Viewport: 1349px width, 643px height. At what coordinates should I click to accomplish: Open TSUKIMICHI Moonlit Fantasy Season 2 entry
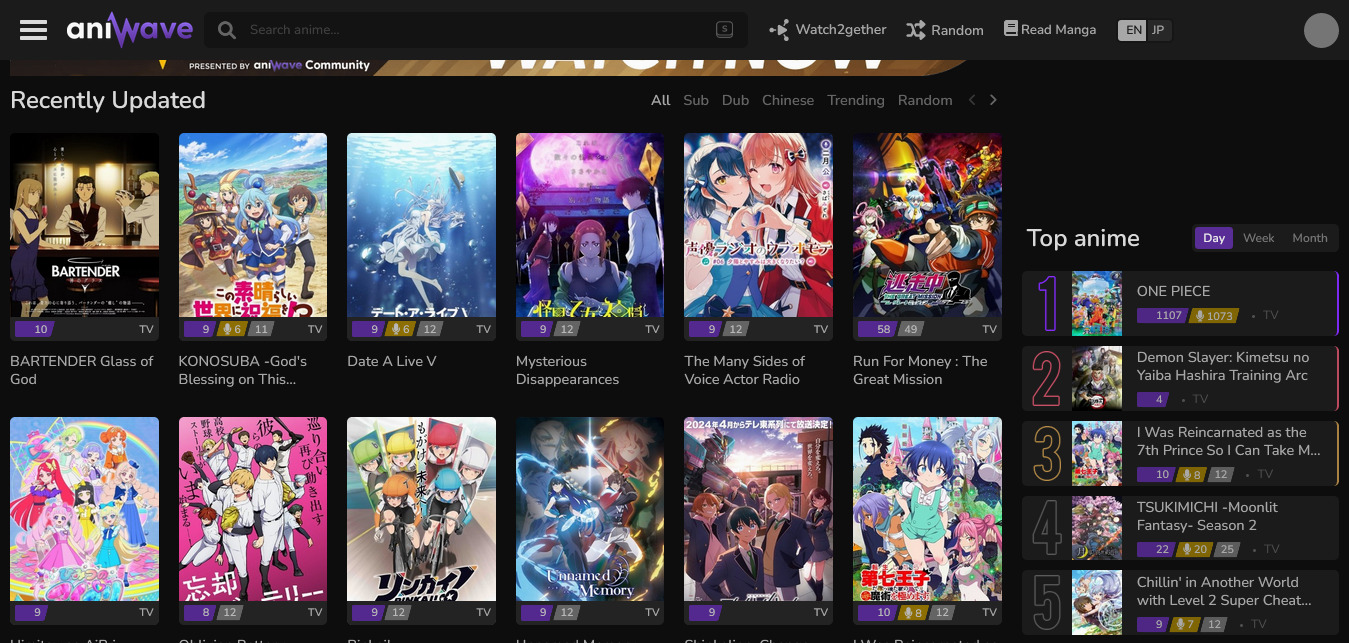point(1180,528)
